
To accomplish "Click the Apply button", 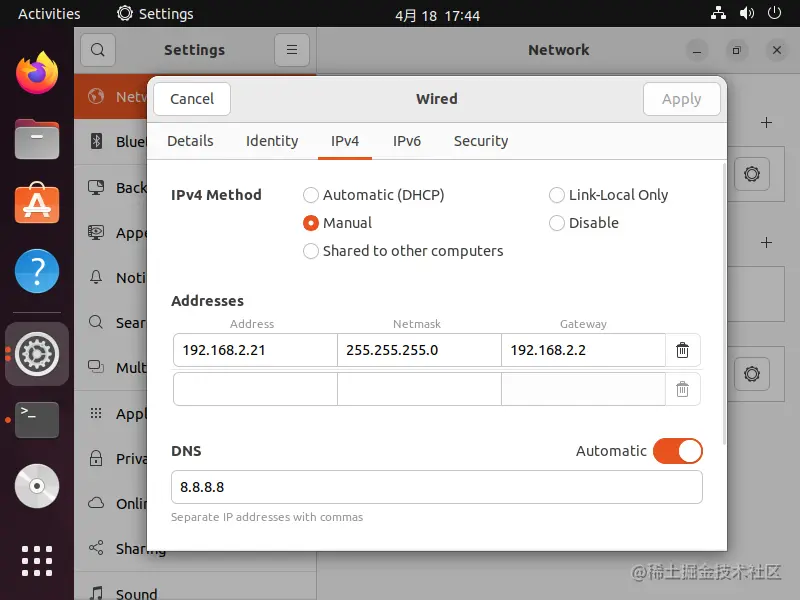I will (681, 99).
